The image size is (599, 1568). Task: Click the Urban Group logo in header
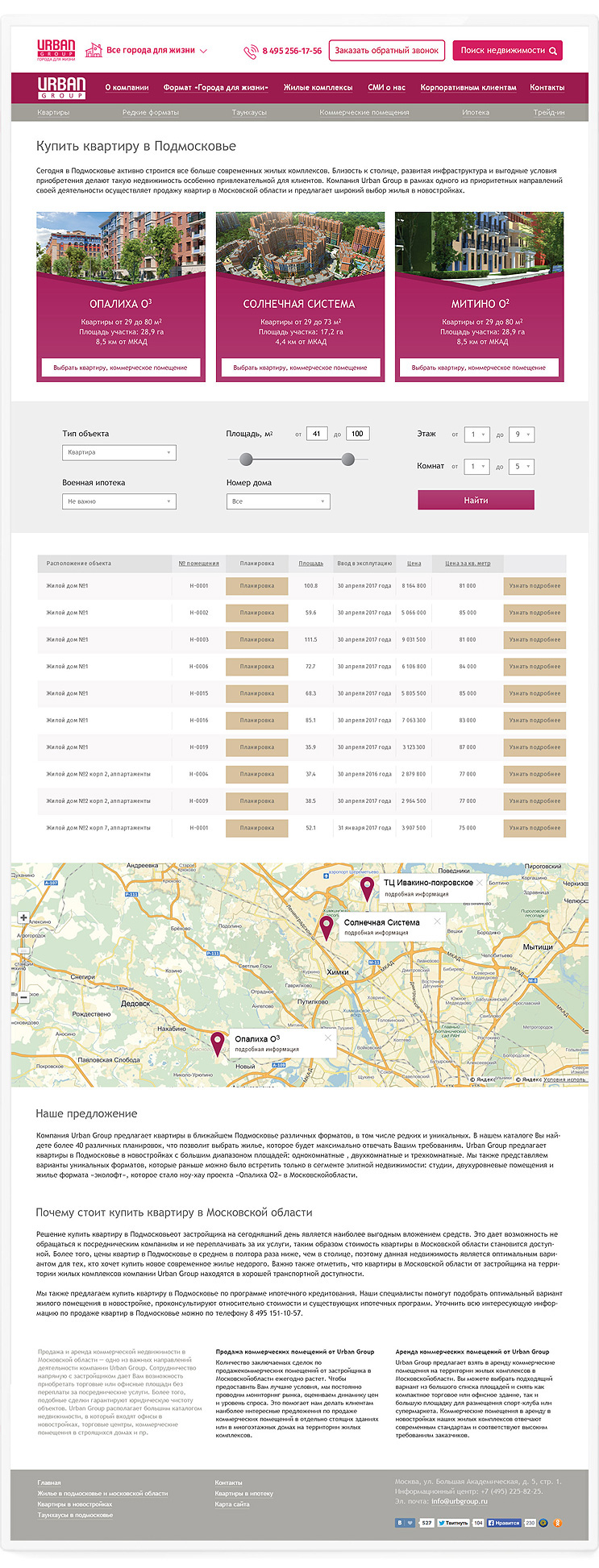tap(56, 50)
